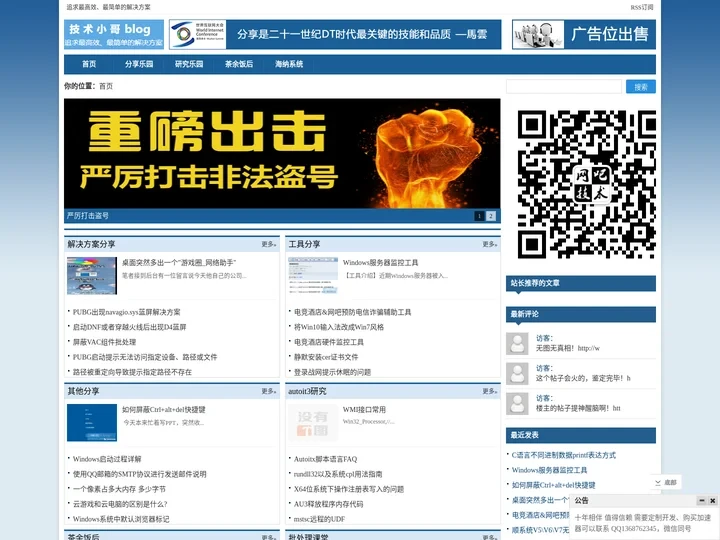Click 更多 in the autoit3研究 section
720x540 pixels.
489,391
